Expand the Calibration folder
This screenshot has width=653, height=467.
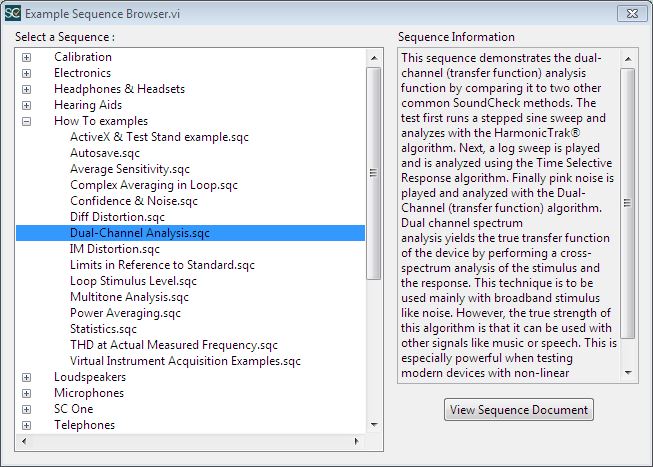tap(26, 57)
